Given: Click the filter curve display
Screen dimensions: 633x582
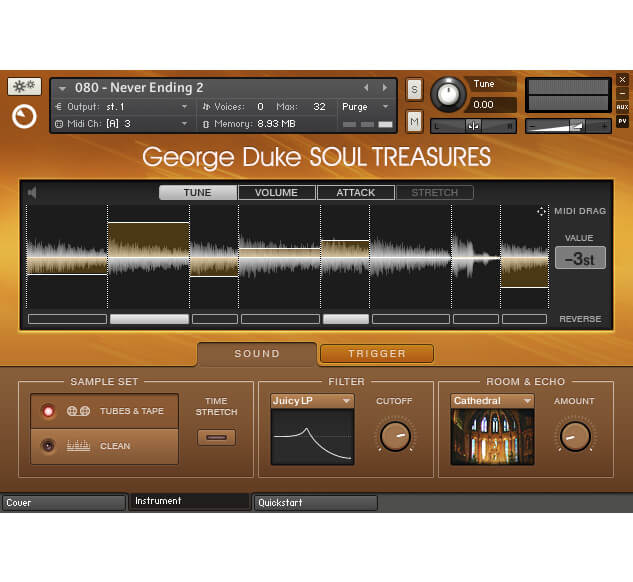Looking at the screenshot, I should (312, 437).
